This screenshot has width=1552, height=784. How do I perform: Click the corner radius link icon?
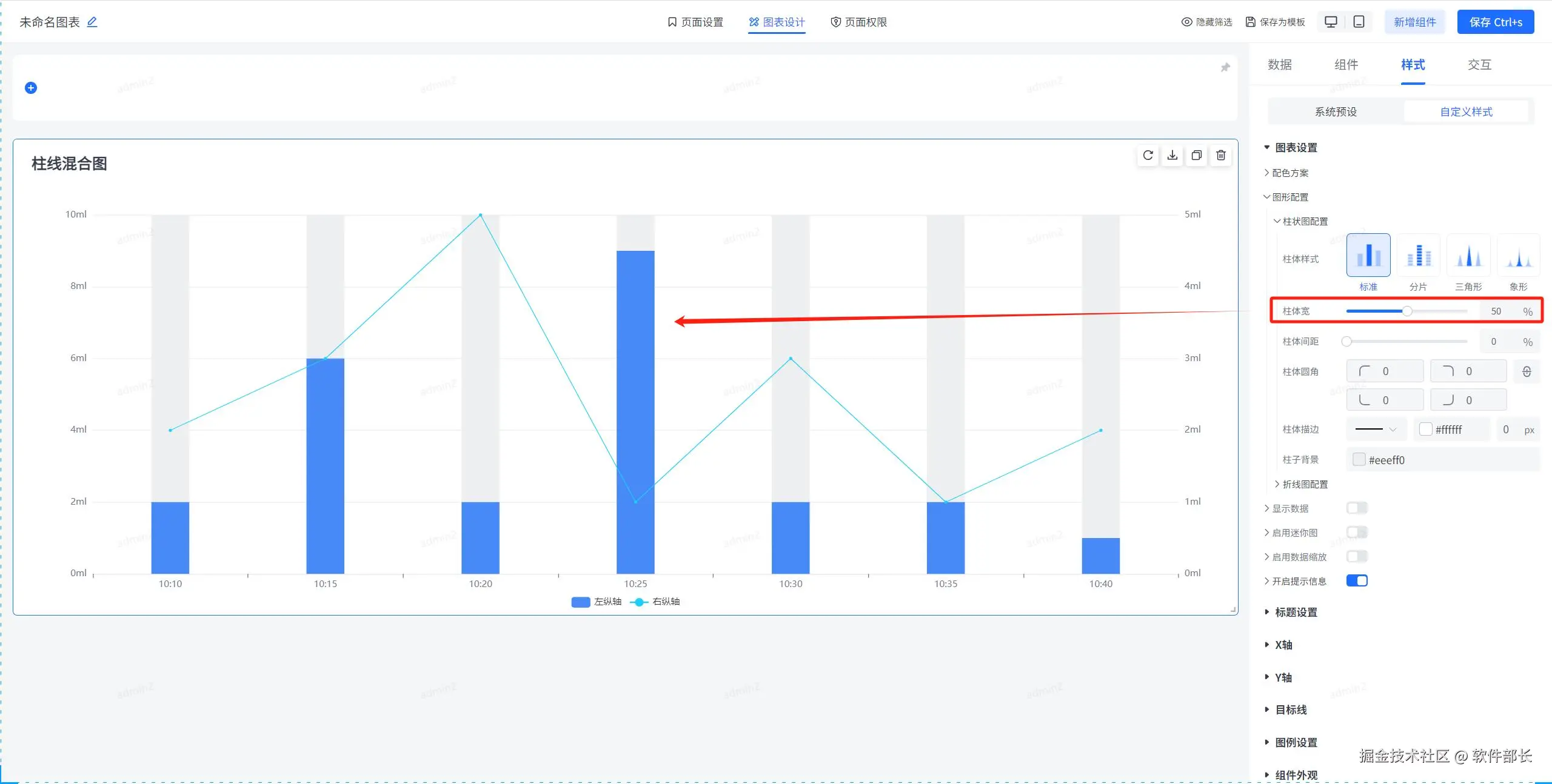click(x=1527, y=371)
